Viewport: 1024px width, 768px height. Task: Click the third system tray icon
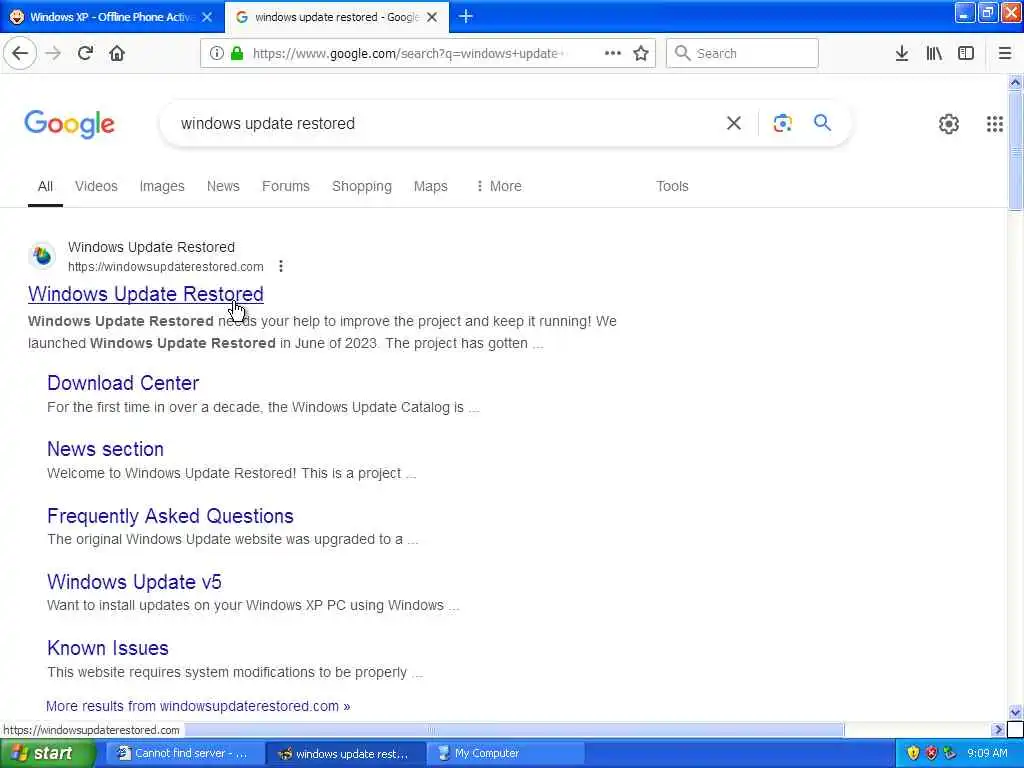click(950, 754)
